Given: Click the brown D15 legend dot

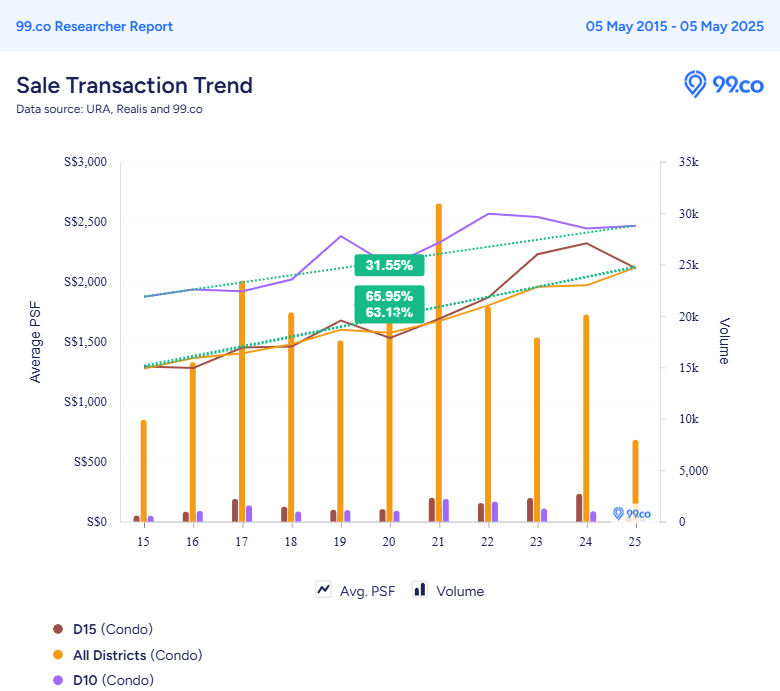Looking at the screenshot, I should (58, 629).
